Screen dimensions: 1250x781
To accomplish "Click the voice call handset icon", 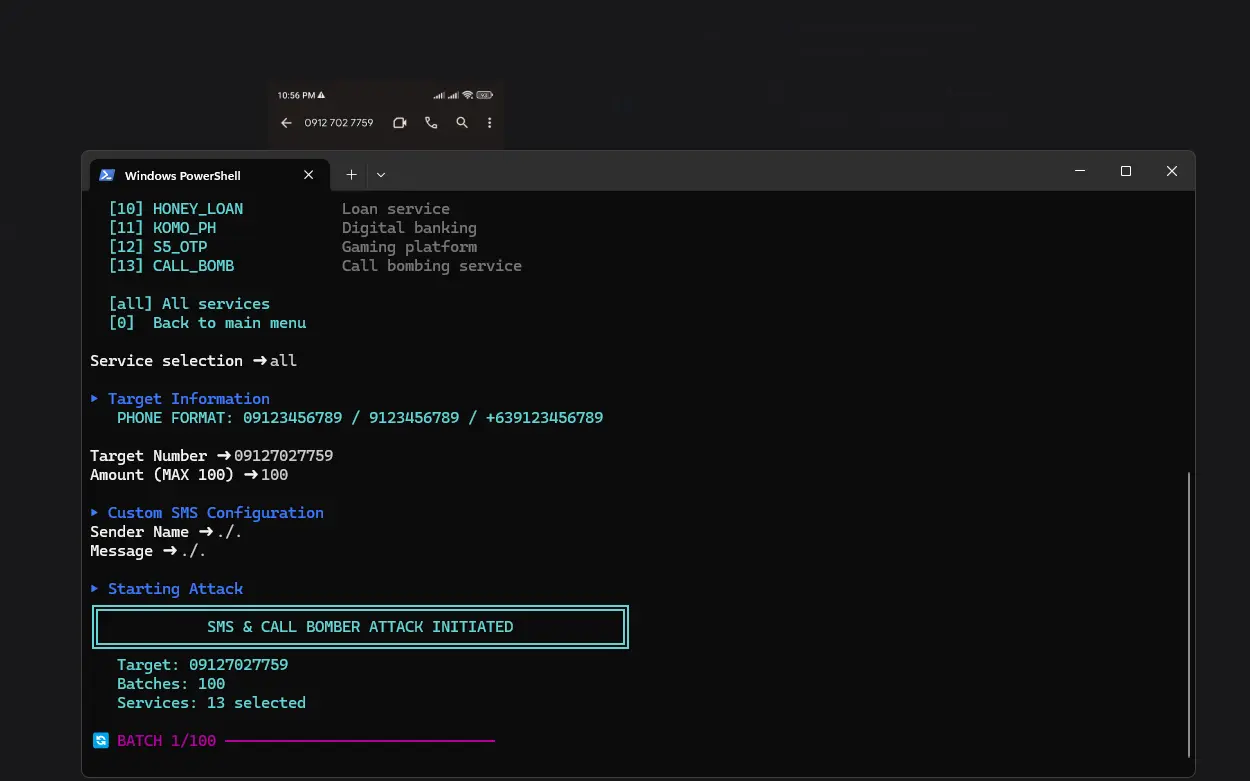I will 431,123.
